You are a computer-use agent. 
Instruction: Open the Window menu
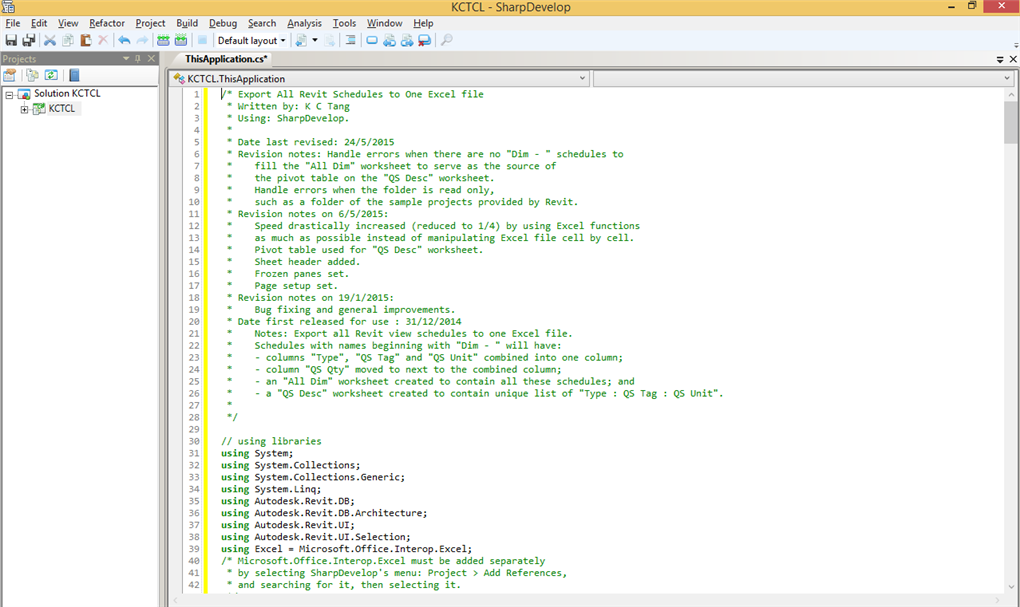384,23
